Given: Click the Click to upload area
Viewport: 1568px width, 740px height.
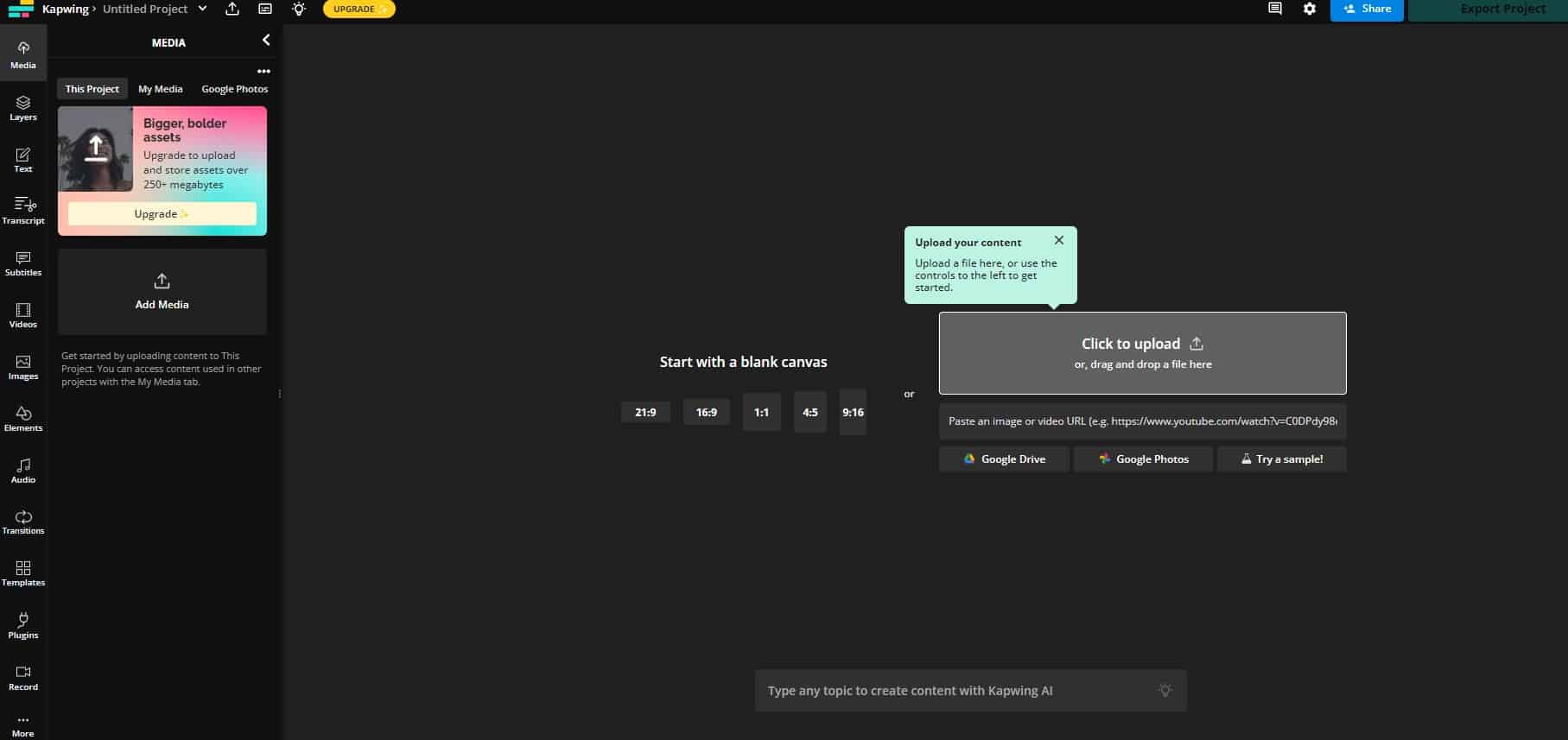Looking at the screenshot, I should coord(1142,353).
